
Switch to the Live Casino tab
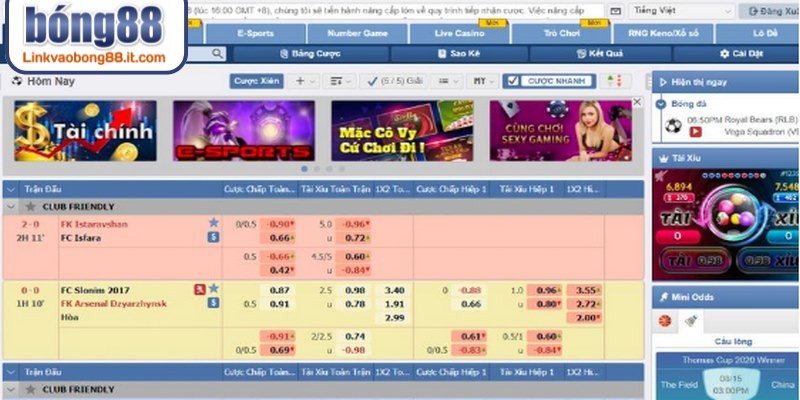(x=459, y=34)
